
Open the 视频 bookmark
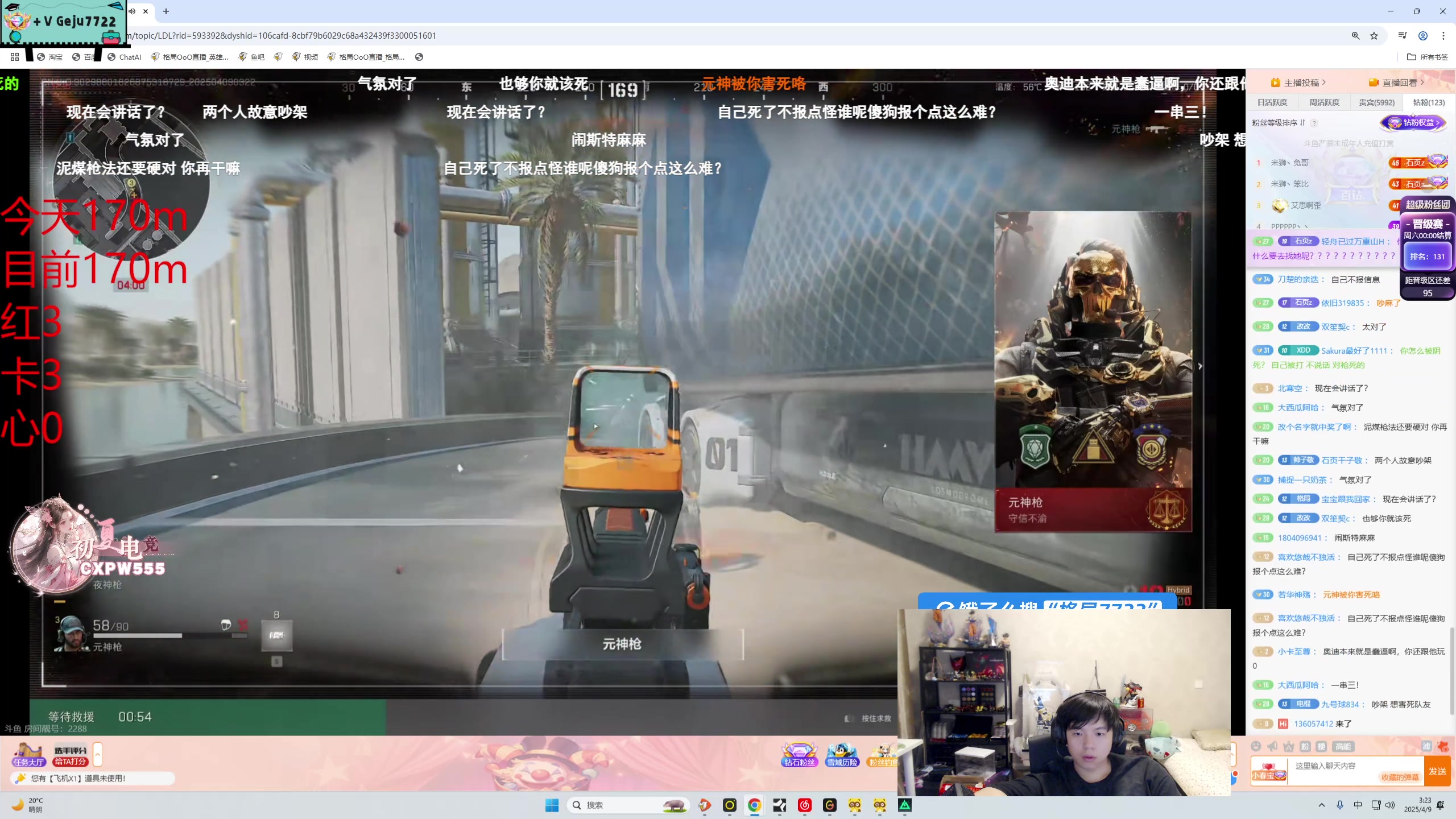tap(305, 57)
